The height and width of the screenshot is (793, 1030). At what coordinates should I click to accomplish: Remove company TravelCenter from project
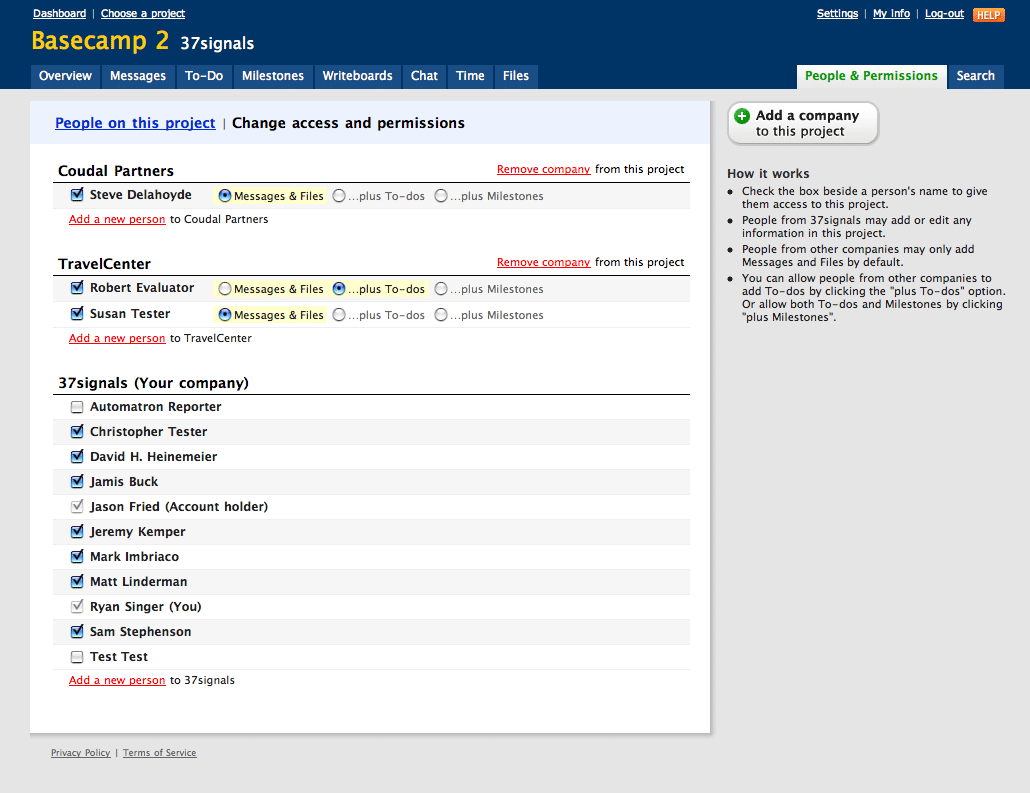[x=543, y=262]
